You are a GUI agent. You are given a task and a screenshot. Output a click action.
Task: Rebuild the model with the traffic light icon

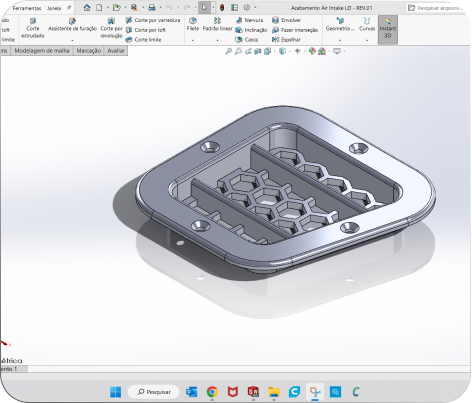pos(222,7)
